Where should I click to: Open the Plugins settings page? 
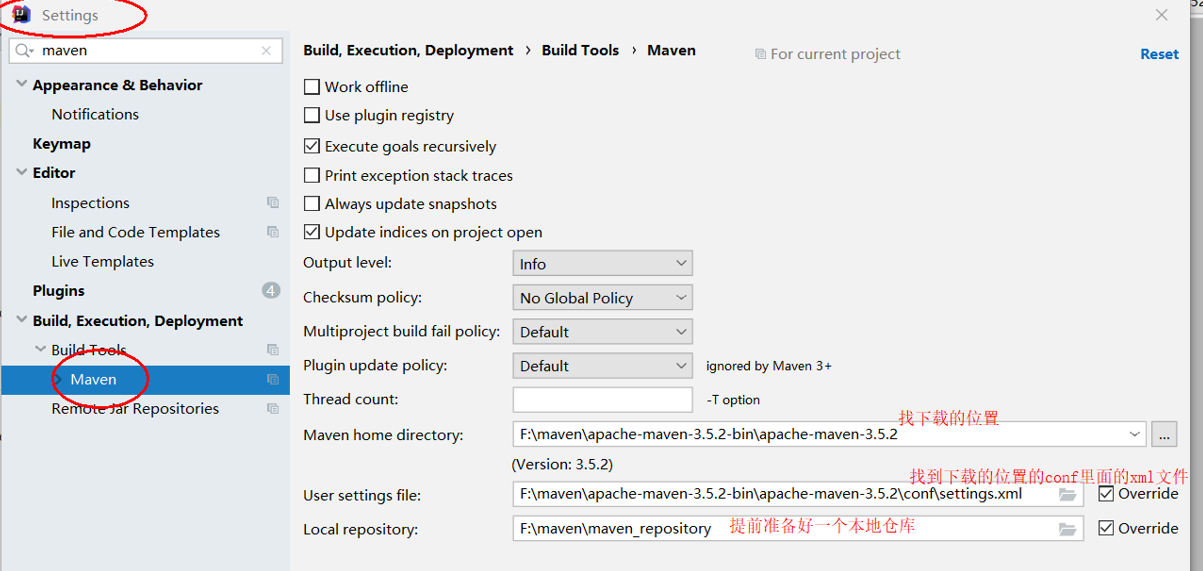pyautogui.click(x=58, y=291)
